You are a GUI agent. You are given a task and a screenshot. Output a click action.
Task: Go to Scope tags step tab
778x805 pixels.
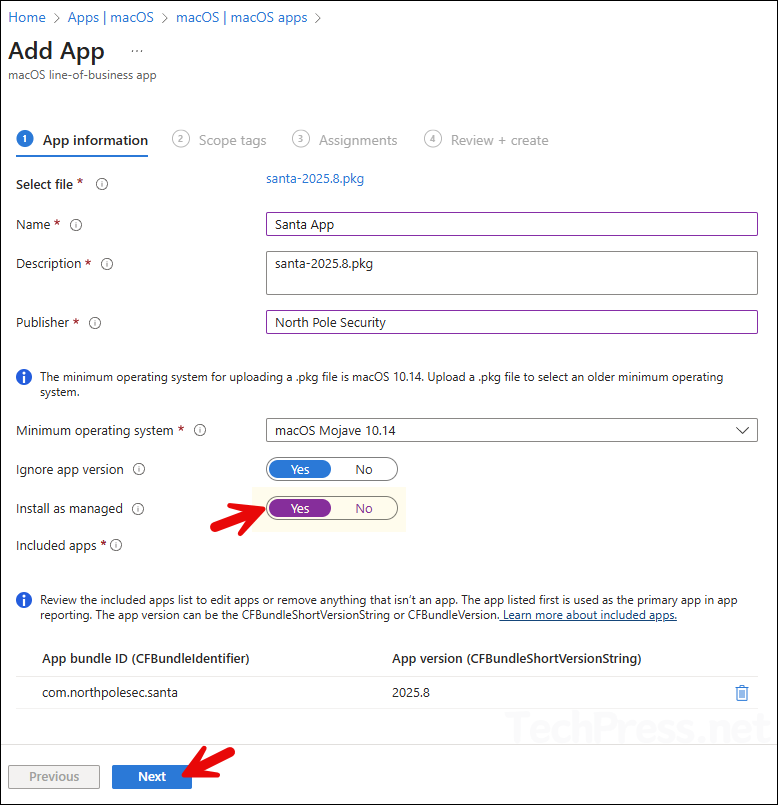click(219, 140)
